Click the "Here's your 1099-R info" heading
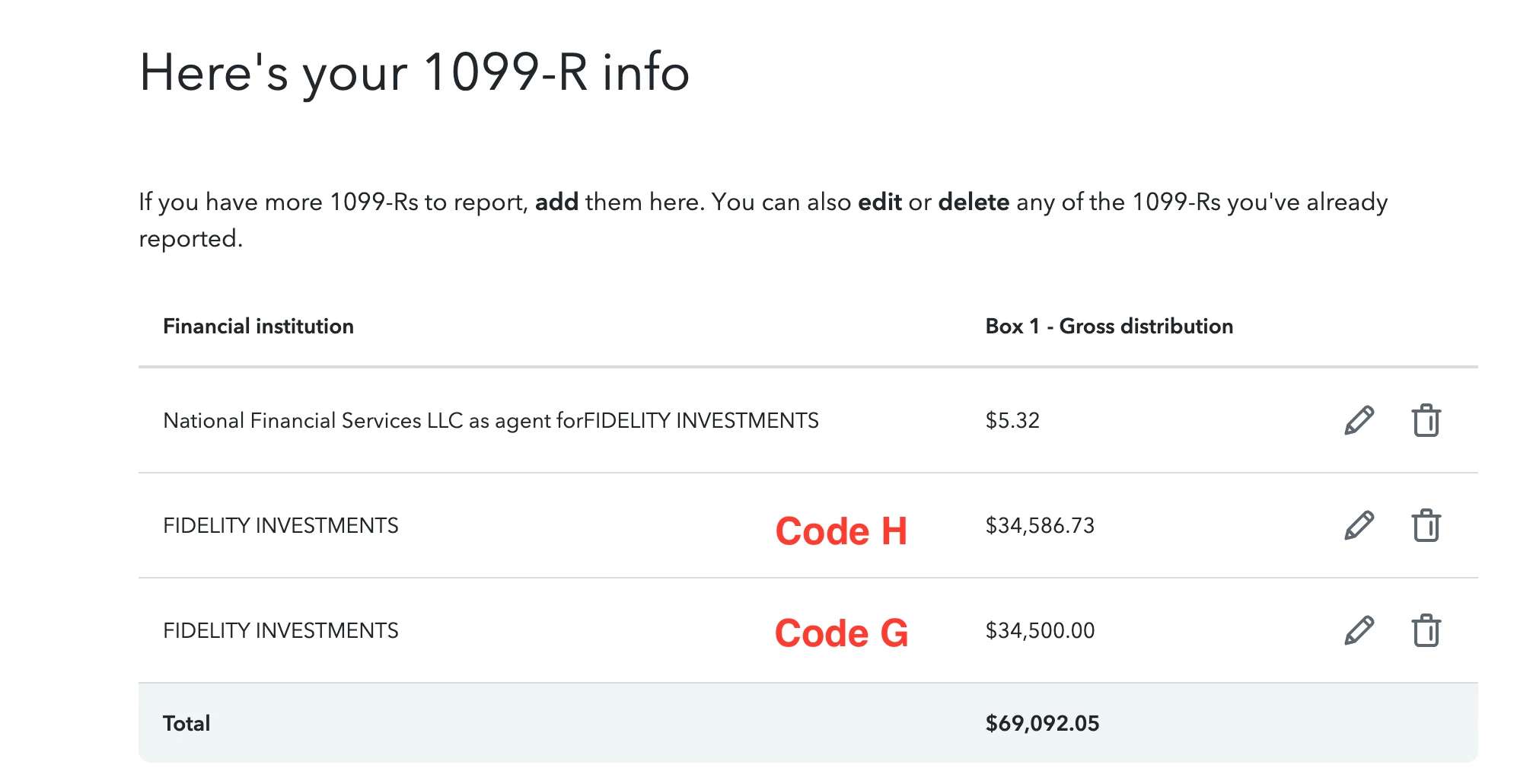 coord(414,73)
